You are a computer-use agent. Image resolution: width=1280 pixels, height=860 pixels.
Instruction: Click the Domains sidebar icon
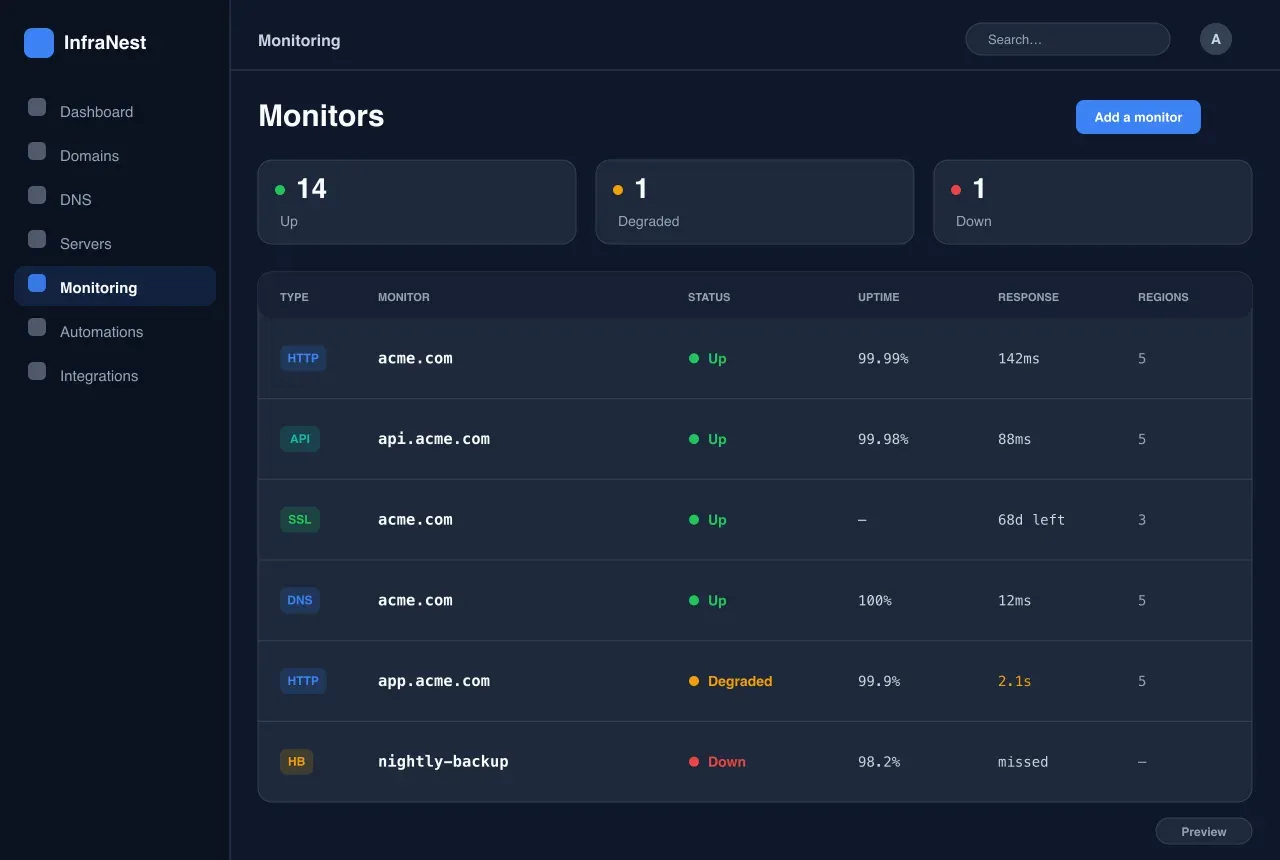pos(37,151)
